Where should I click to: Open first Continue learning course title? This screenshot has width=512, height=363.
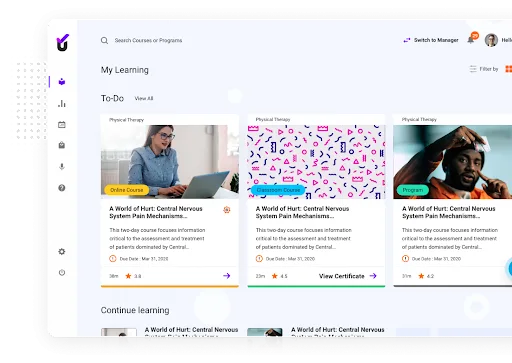(191, 330)
